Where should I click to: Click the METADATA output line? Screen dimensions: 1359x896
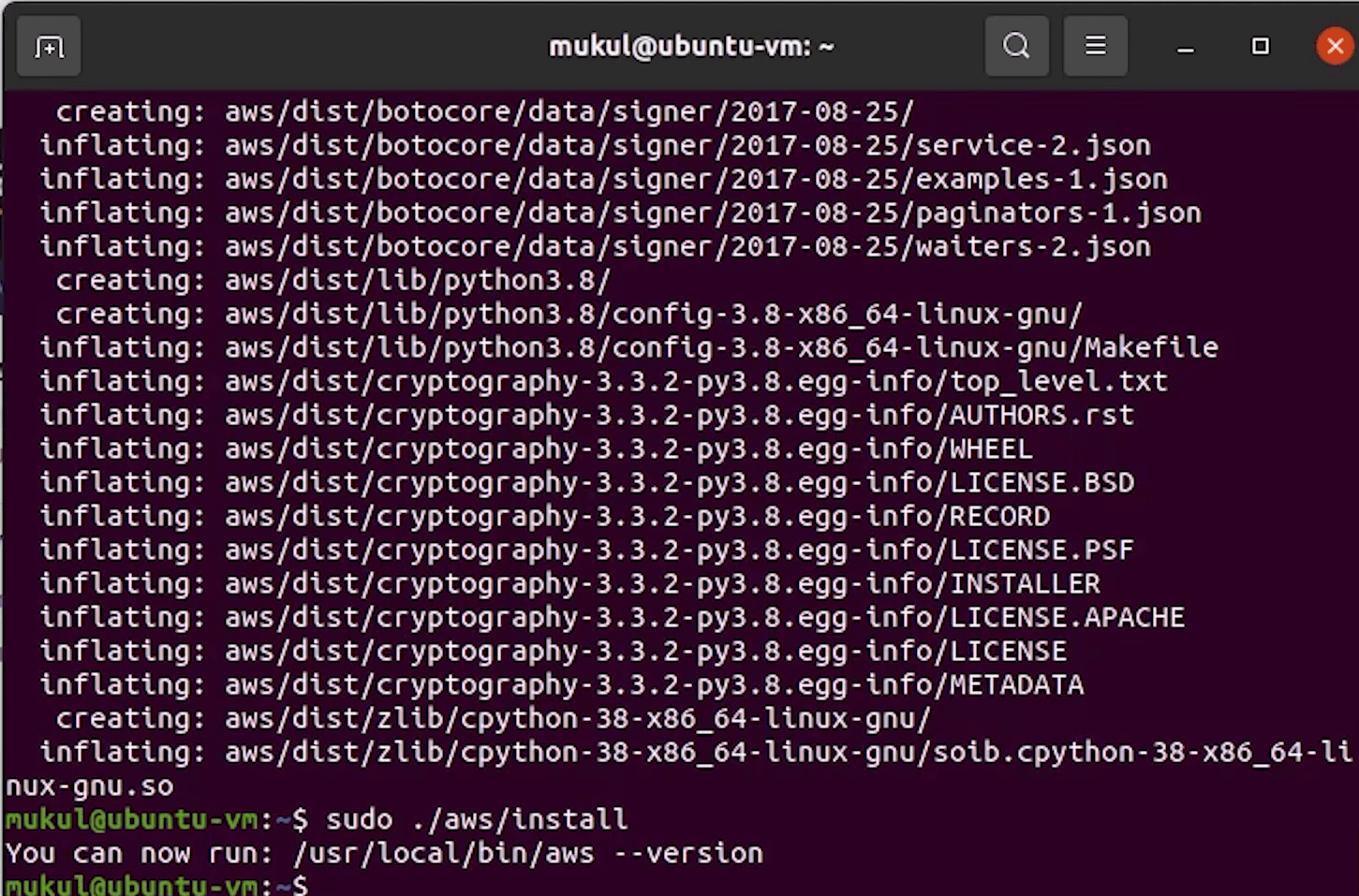(x=654, y=684)
